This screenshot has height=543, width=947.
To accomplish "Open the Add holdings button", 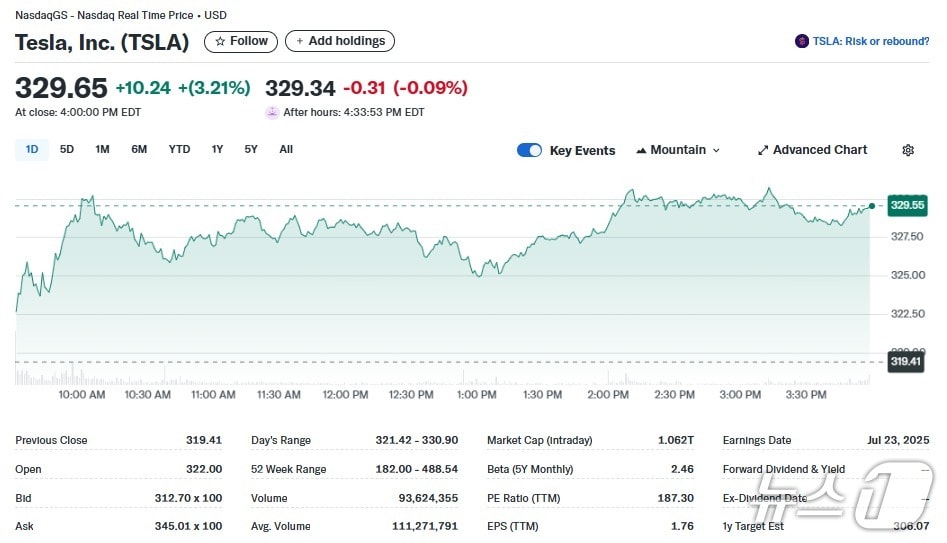I will coord(340,42).
